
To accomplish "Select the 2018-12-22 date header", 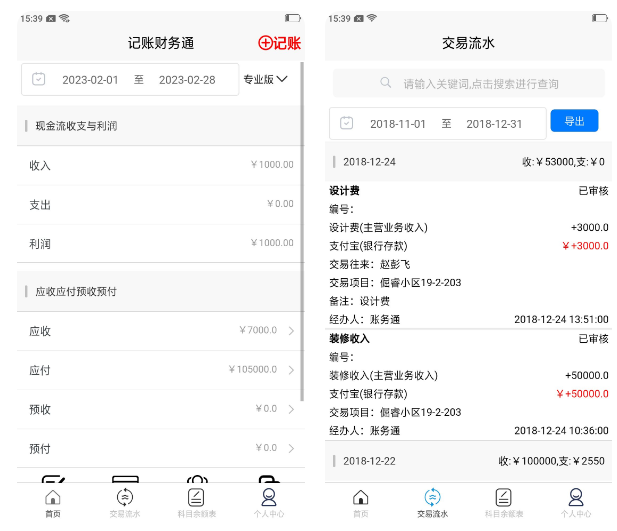I will [x=468, y=461].
